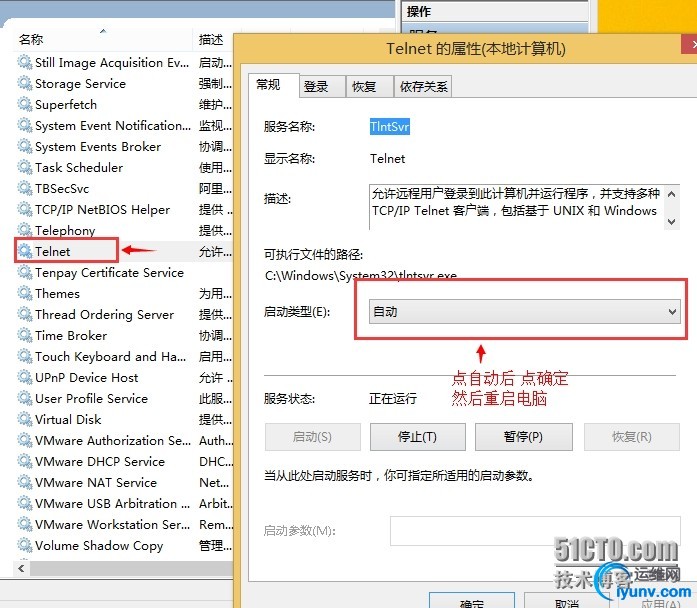Click the VMware DHCP Service gear icon

[24, 461]
